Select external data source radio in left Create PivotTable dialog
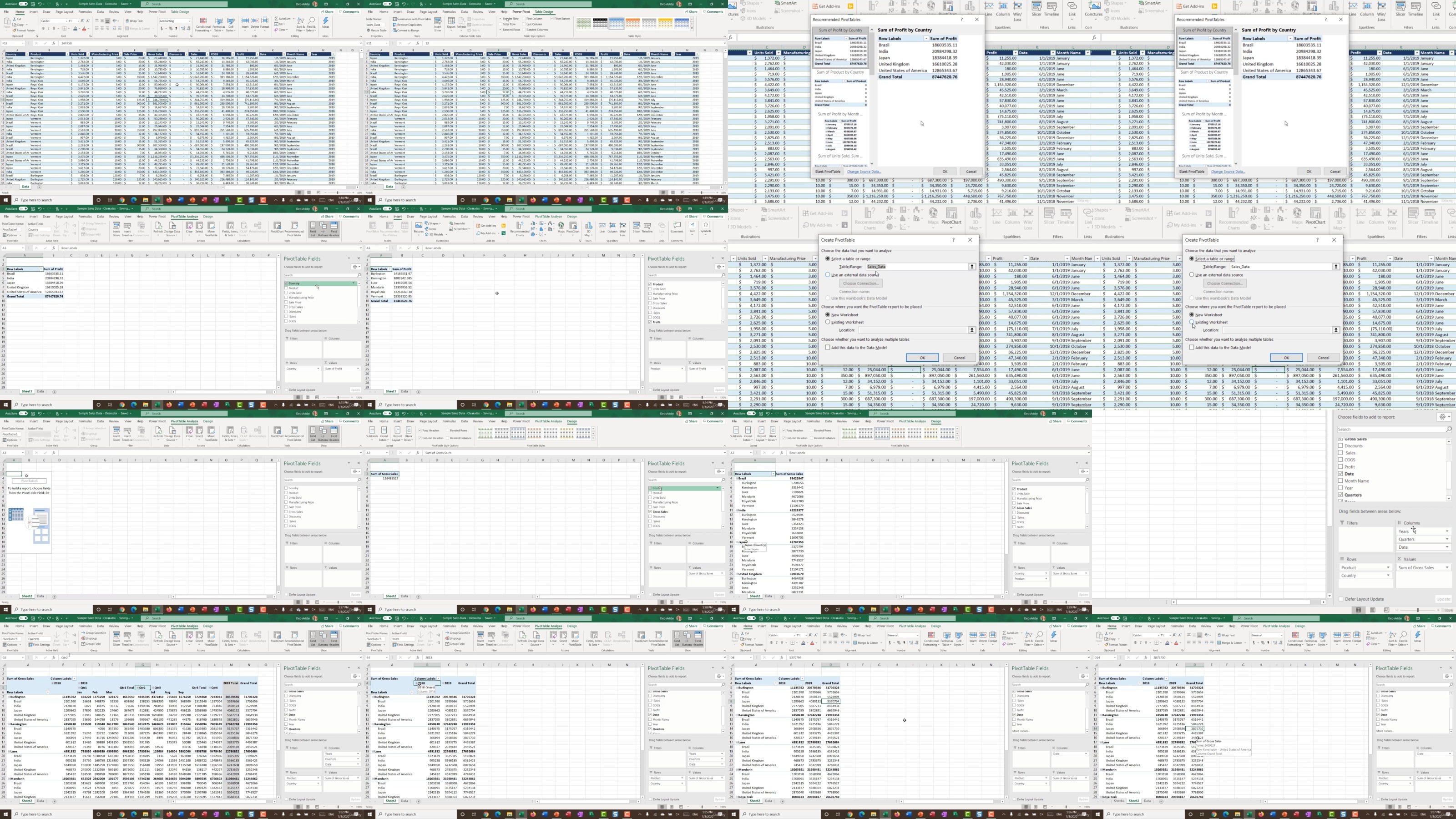Screen dimensions: 1456x819 point(828,275)
